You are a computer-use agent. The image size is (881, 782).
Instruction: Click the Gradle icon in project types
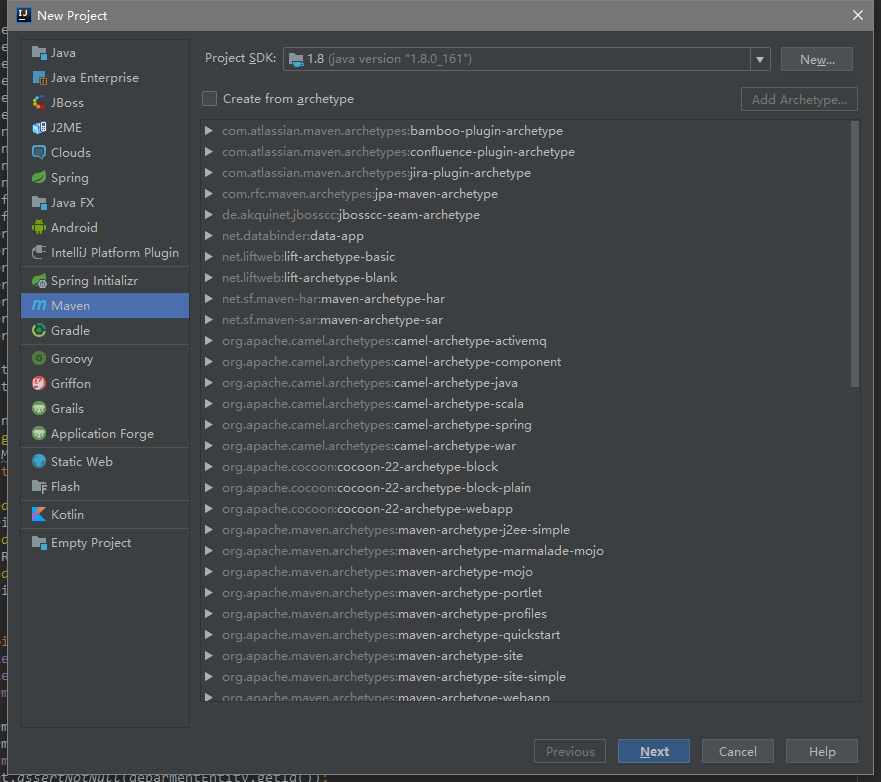click(39, 331)
